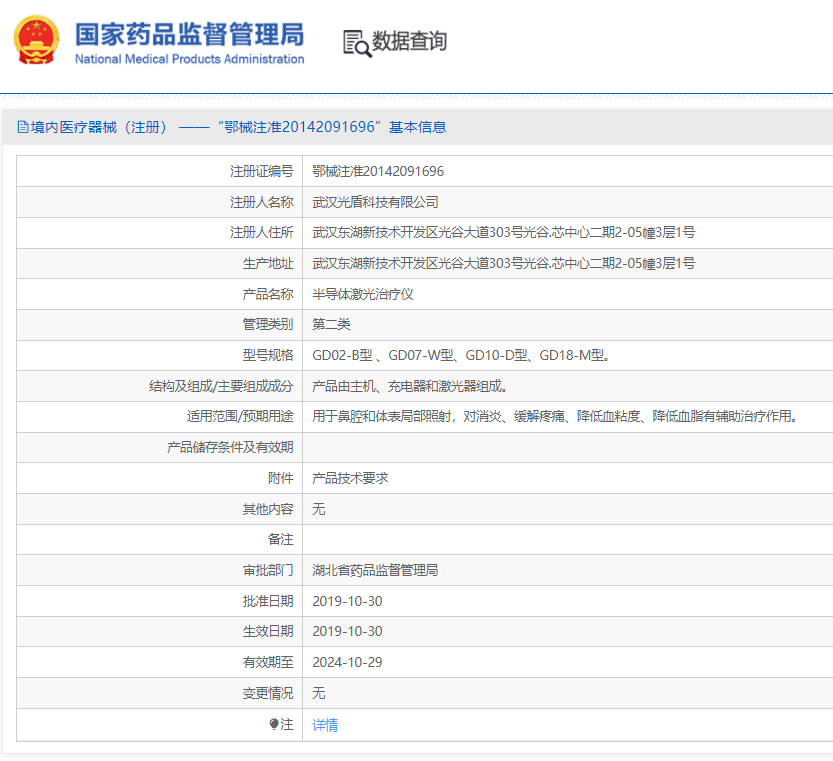Viewport: 833px width, 761px height.
Task: Click the 产品储存条件及有效期 label
Action: [x=230, y=447]
